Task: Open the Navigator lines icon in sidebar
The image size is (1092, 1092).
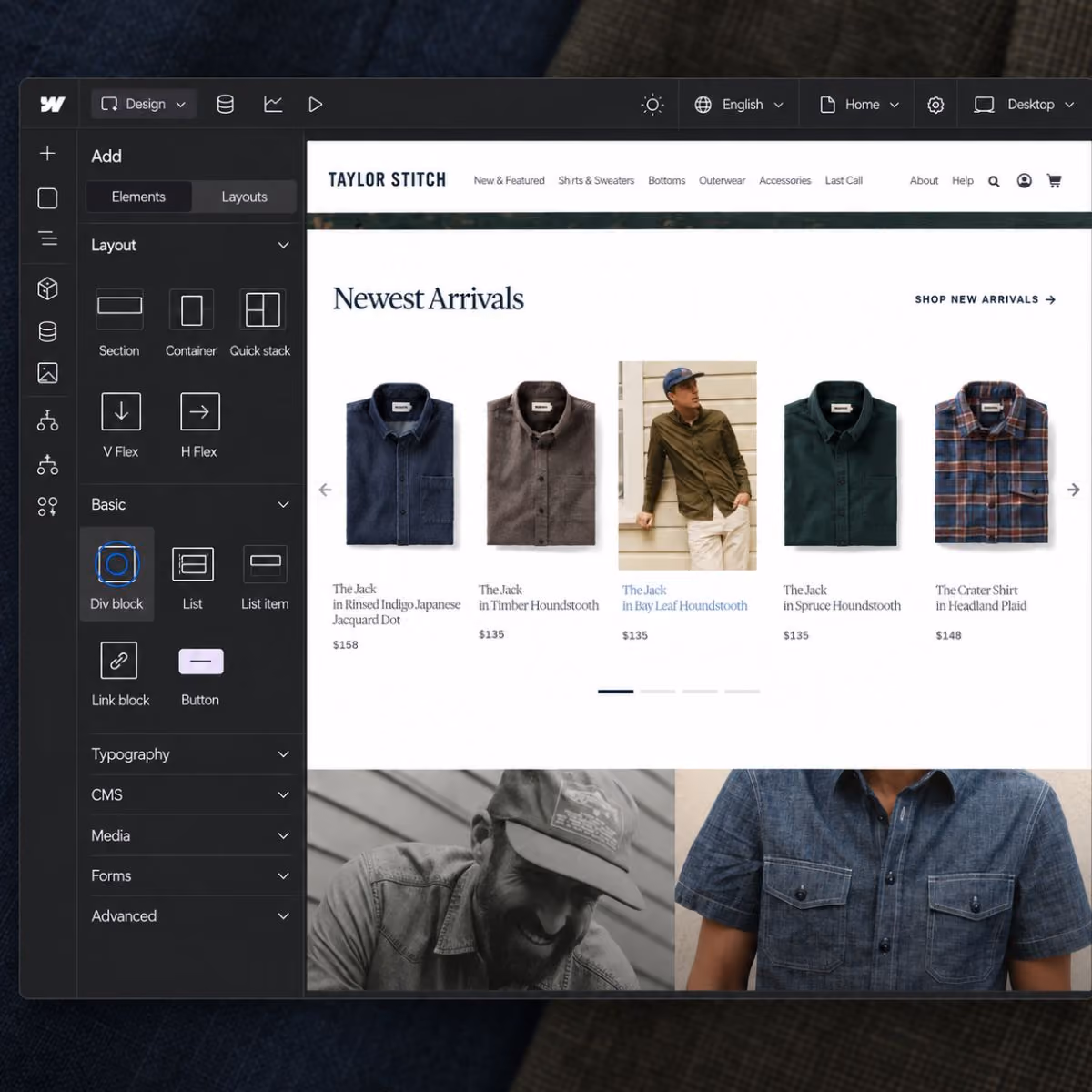Action: 47,238
